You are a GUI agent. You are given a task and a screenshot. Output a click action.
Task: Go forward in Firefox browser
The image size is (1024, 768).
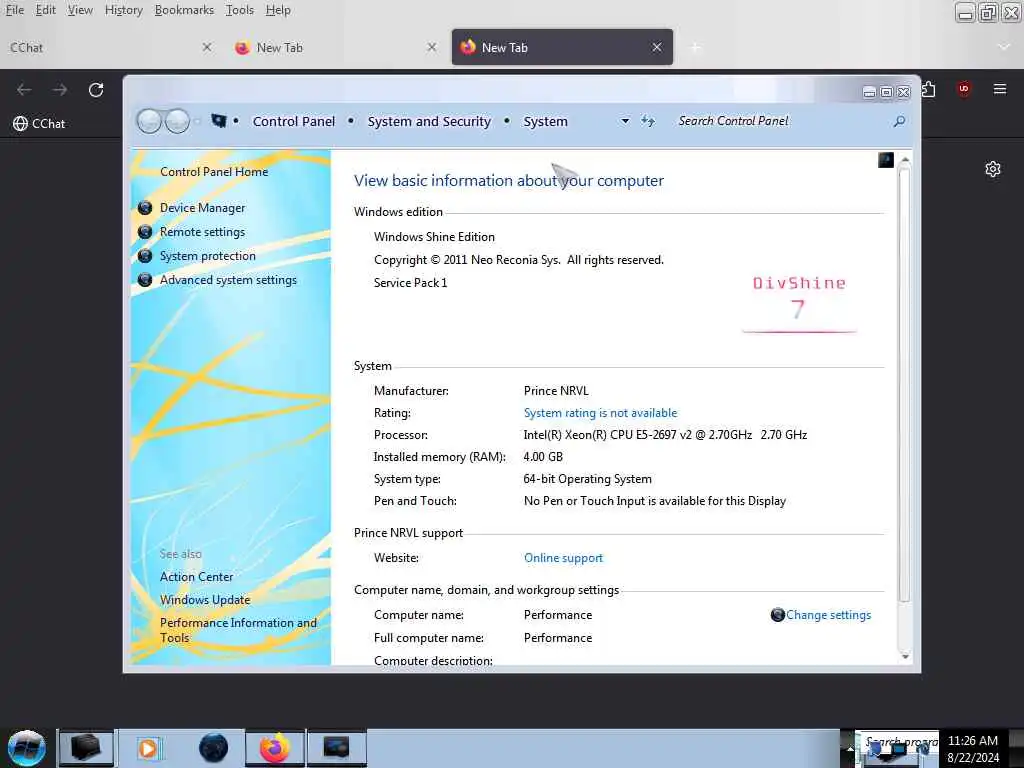[x=60, y=89]
